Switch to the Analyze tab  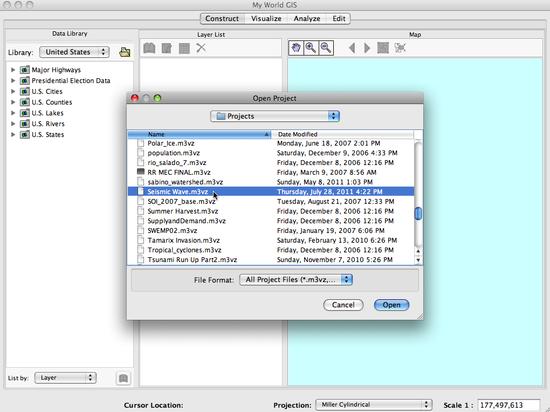[x=307, y=19]
